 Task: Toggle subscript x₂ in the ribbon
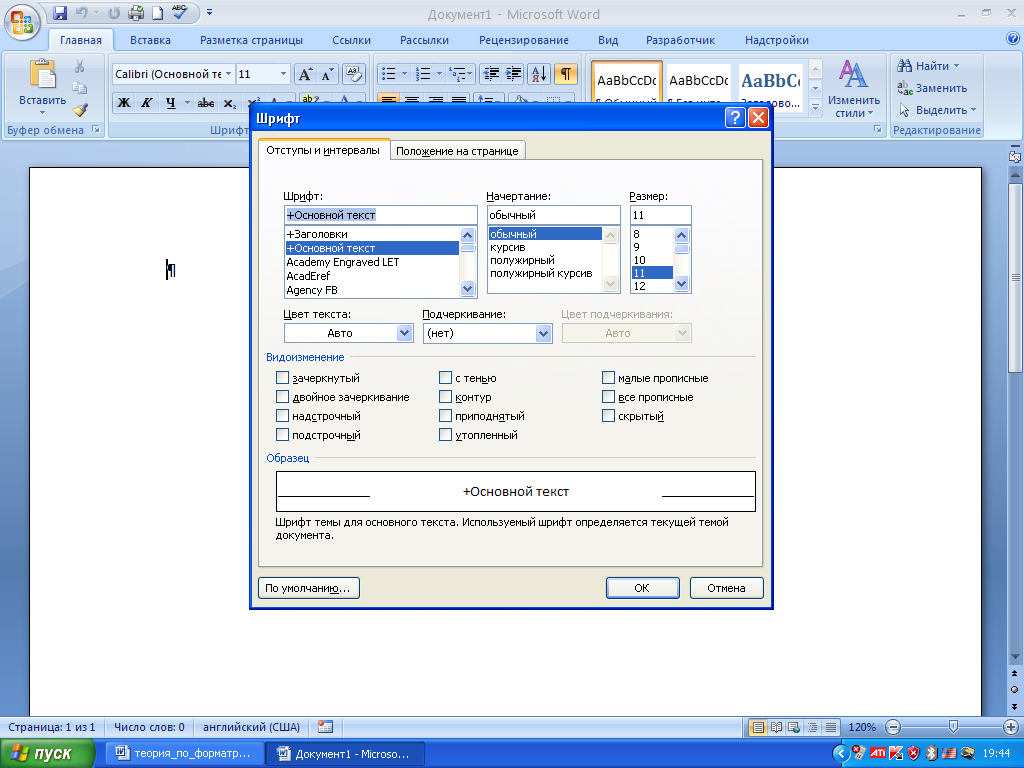coord(229,103)
